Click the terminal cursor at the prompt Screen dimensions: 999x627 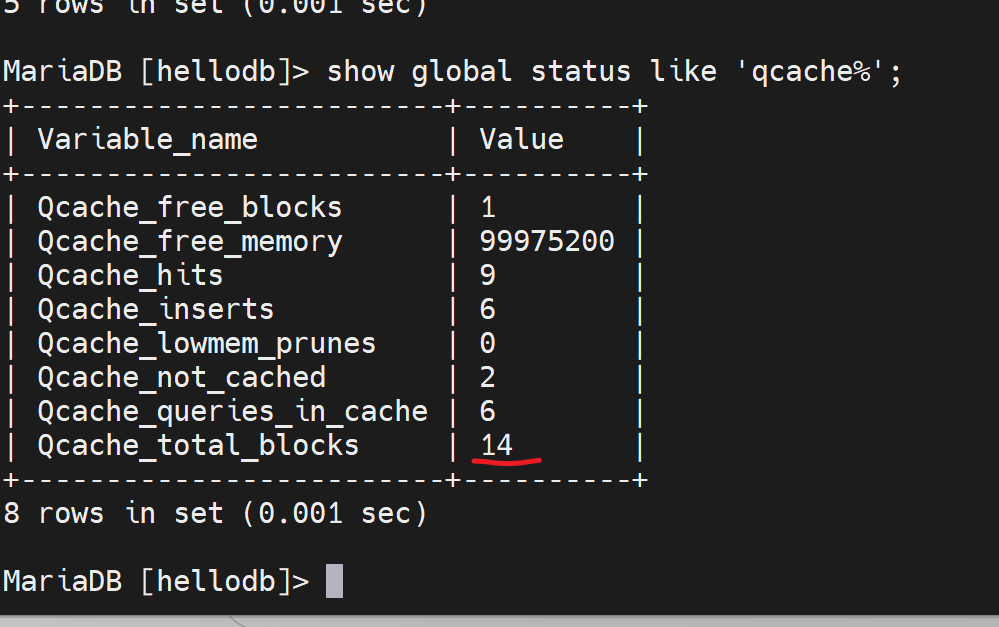point(334,581)
